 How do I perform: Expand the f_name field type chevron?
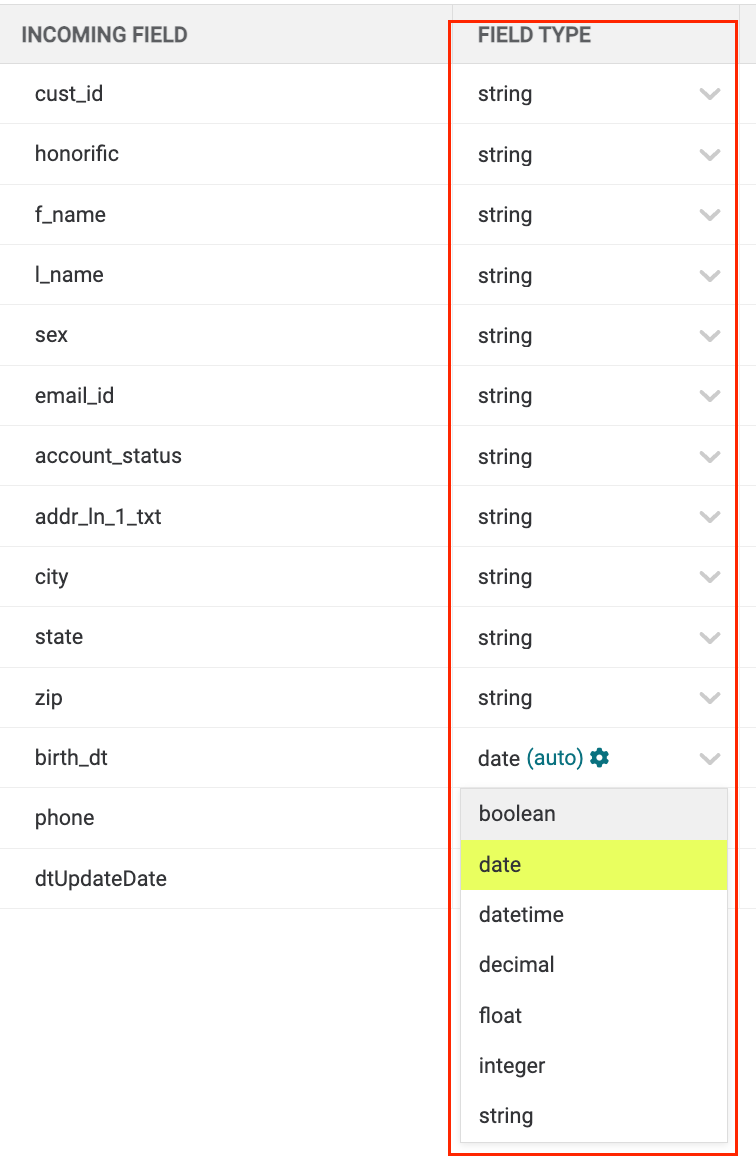point(710,214)
